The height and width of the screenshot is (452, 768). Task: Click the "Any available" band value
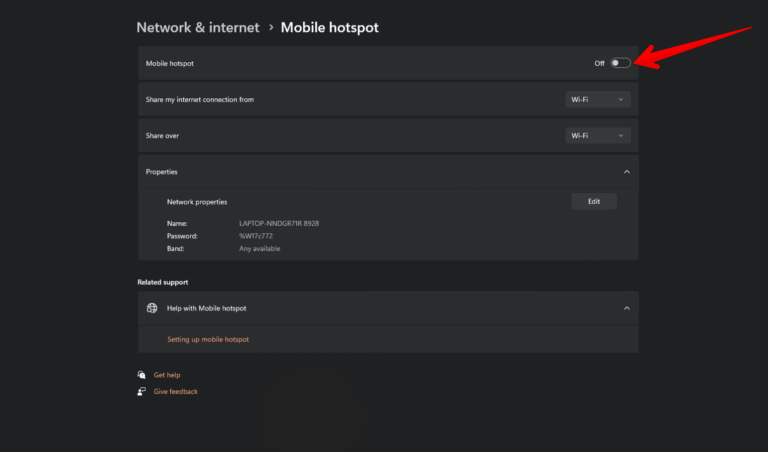point(258,248)
